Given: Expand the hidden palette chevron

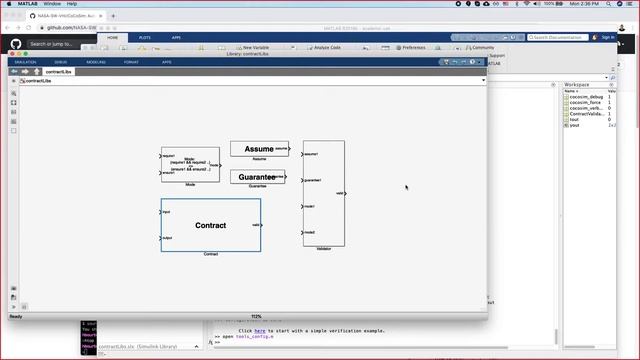Looking at the screenshot, I should coord(13,307).
